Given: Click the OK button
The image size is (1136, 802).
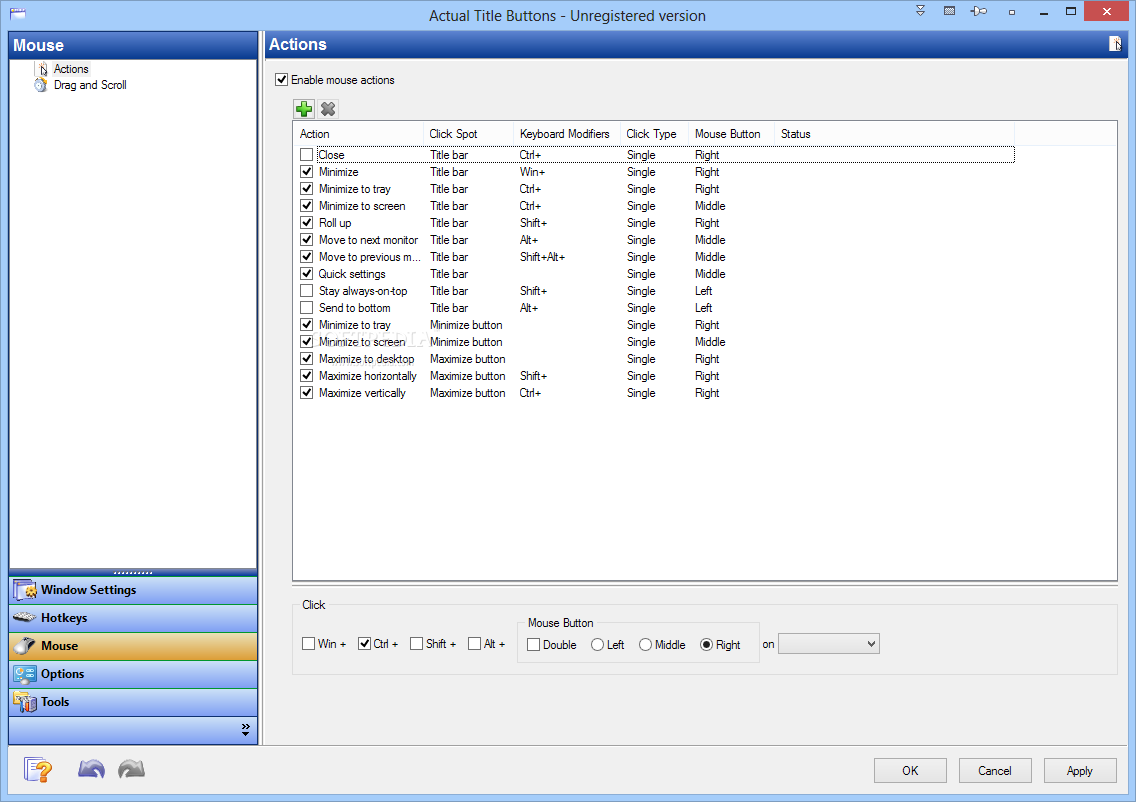Looking at the screenshot, I should (910, 771).
